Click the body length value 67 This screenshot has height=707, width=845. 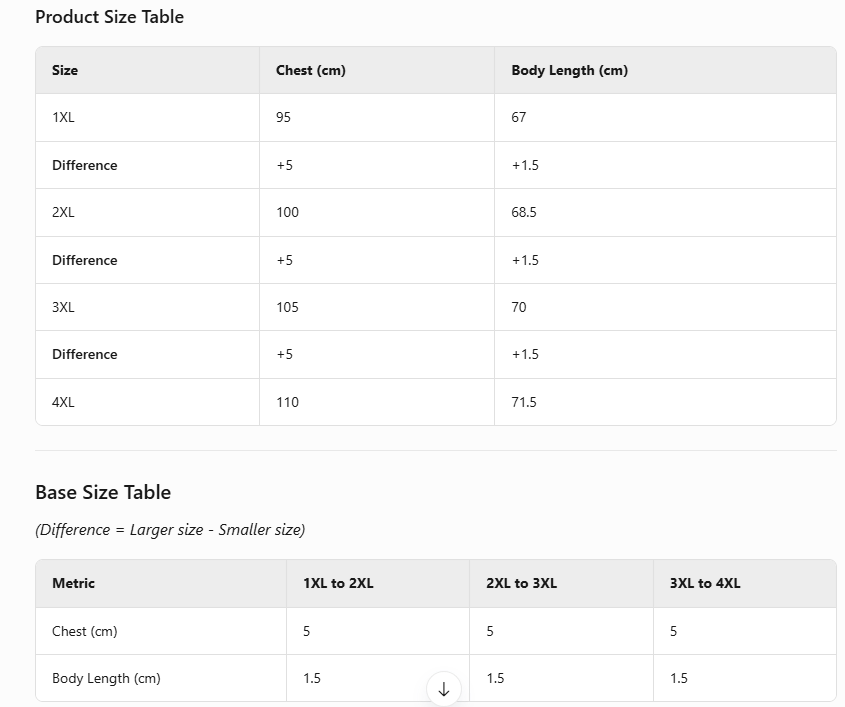[518, 117]
